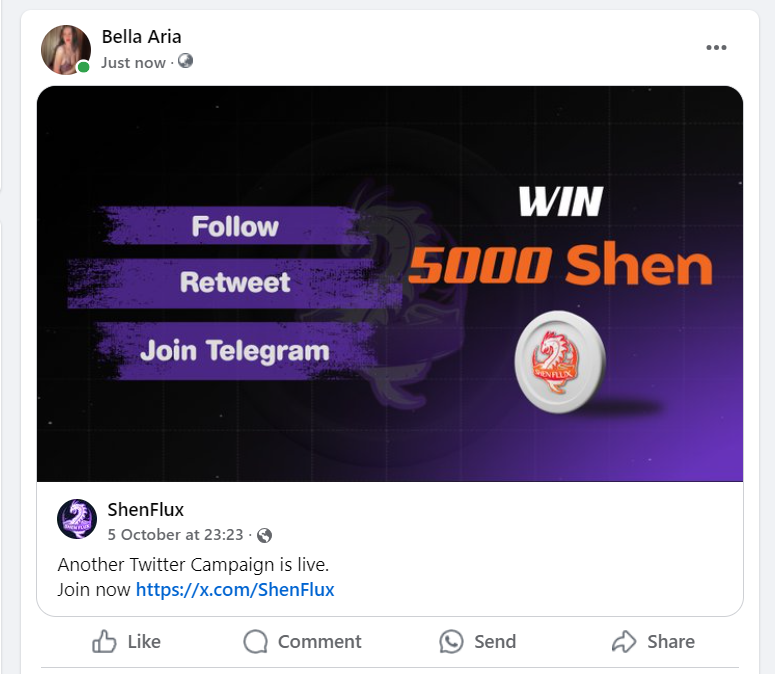Open the three-dot post options menu
Viewport: 775px width, 674px height.
click(716, 47)
